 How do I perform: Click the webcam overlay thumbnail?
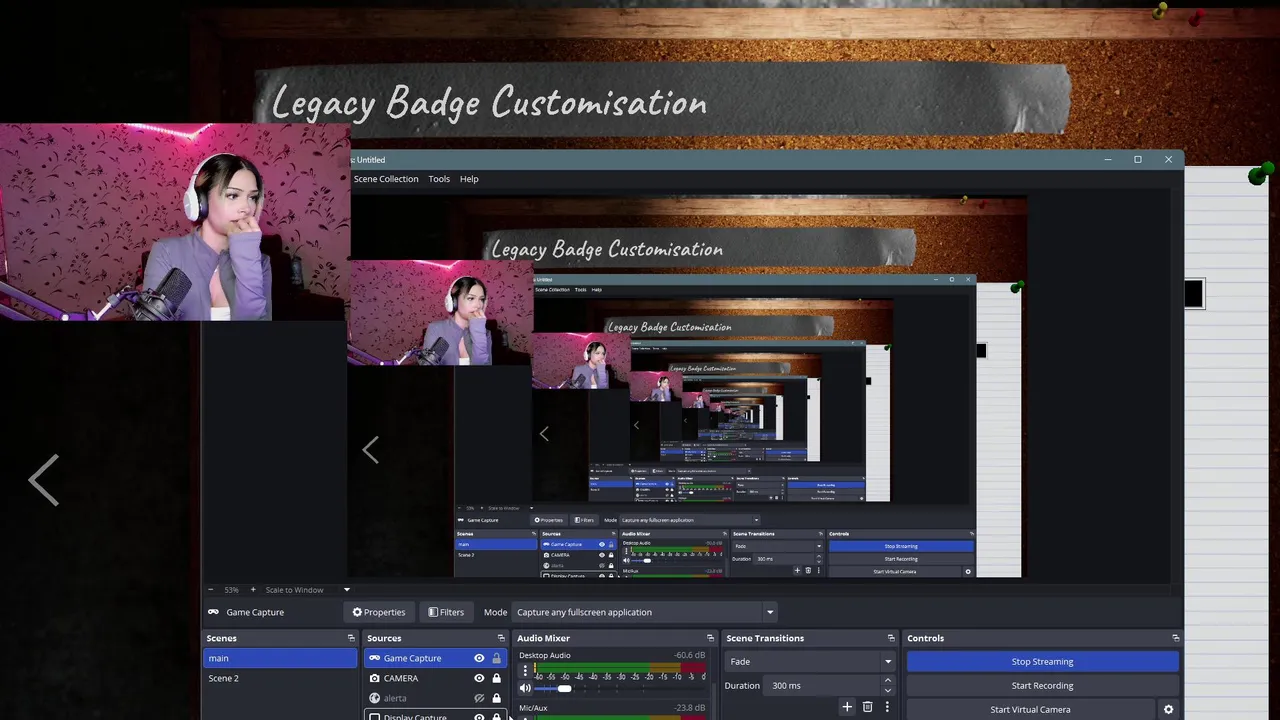(175, 222)
